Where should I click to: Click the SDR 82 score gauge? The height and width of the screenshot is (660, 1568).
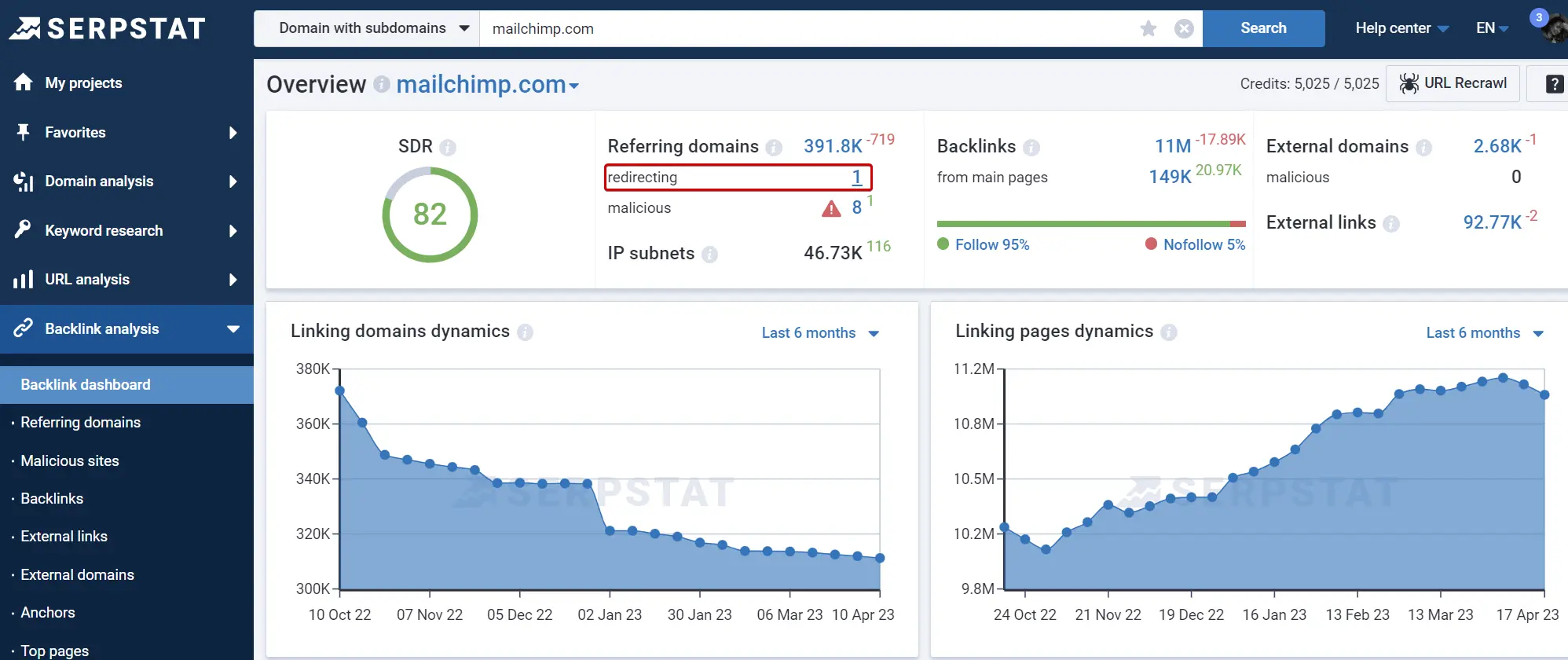[430, 214]
